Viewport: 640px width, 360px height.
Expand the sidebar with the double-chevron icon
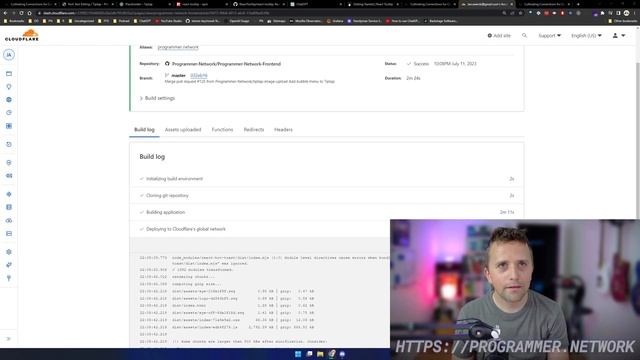9,339
